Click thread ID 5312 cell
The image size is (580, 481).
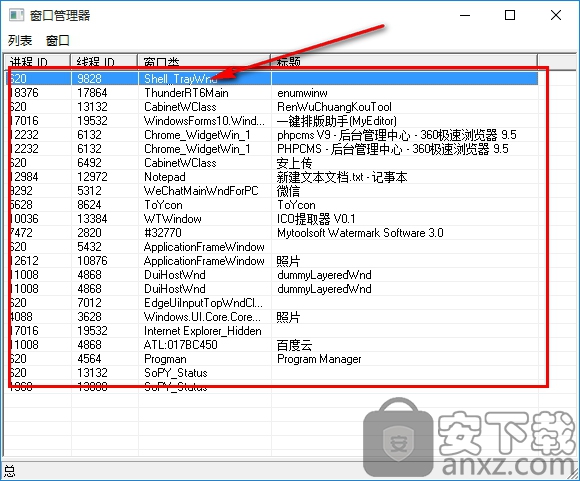(90, 191)
